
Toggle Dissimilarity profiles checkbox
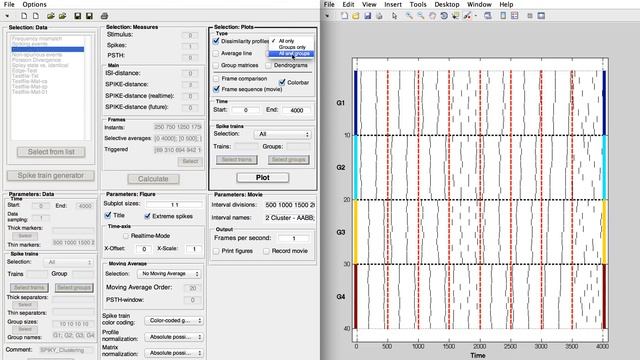[x=216, y=41]
